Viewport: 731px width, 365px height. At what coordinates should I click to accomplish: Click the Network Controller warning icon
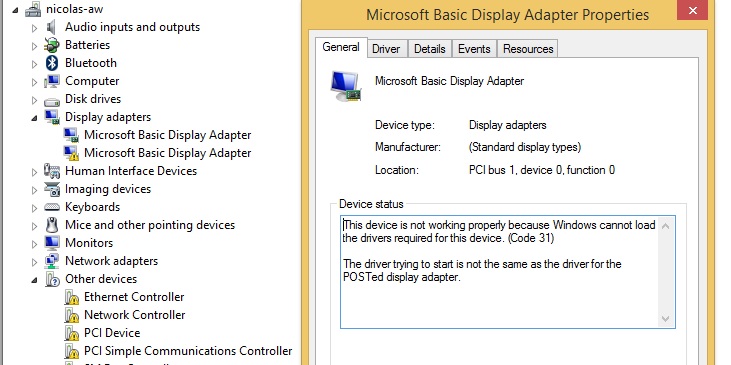click(x=71, y=315)
